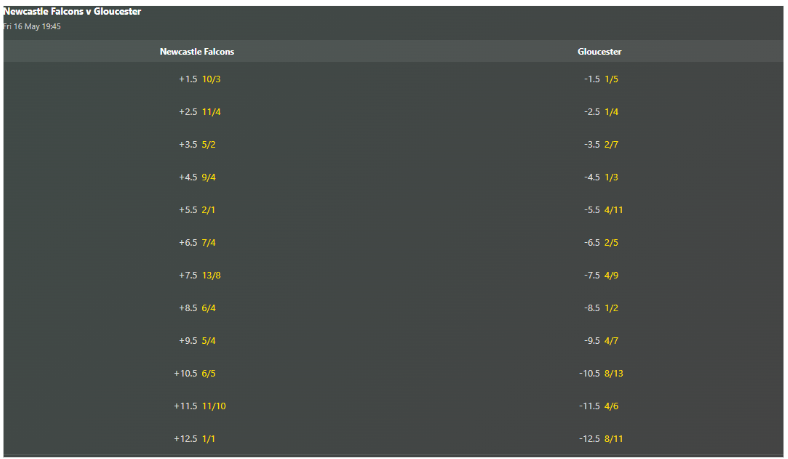Click Gloucester -5.5 odds 4/11
Screen dimensions: 788x459
(x=603, y=210)
